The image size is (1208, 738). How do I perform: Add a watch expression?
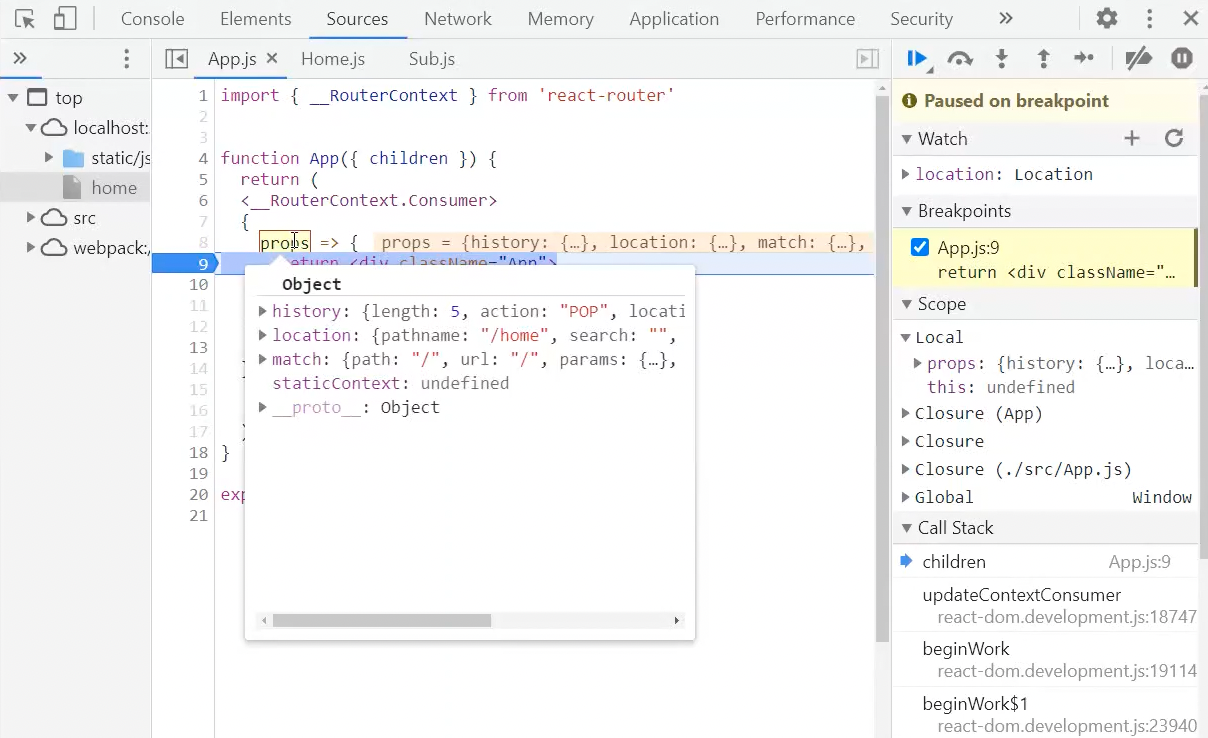tap(1132, 139)
